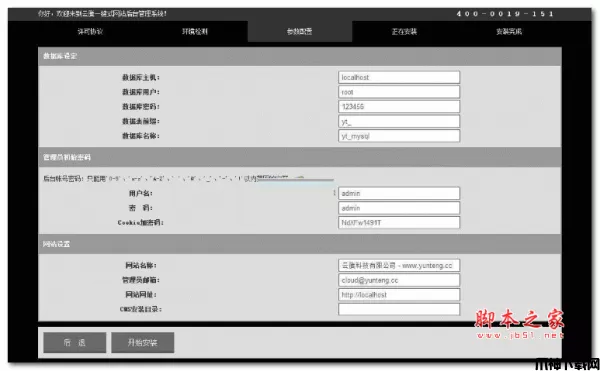Click the 管理员邮箱 field with cloud@yunteng.cc

click(x=399, y=280)
